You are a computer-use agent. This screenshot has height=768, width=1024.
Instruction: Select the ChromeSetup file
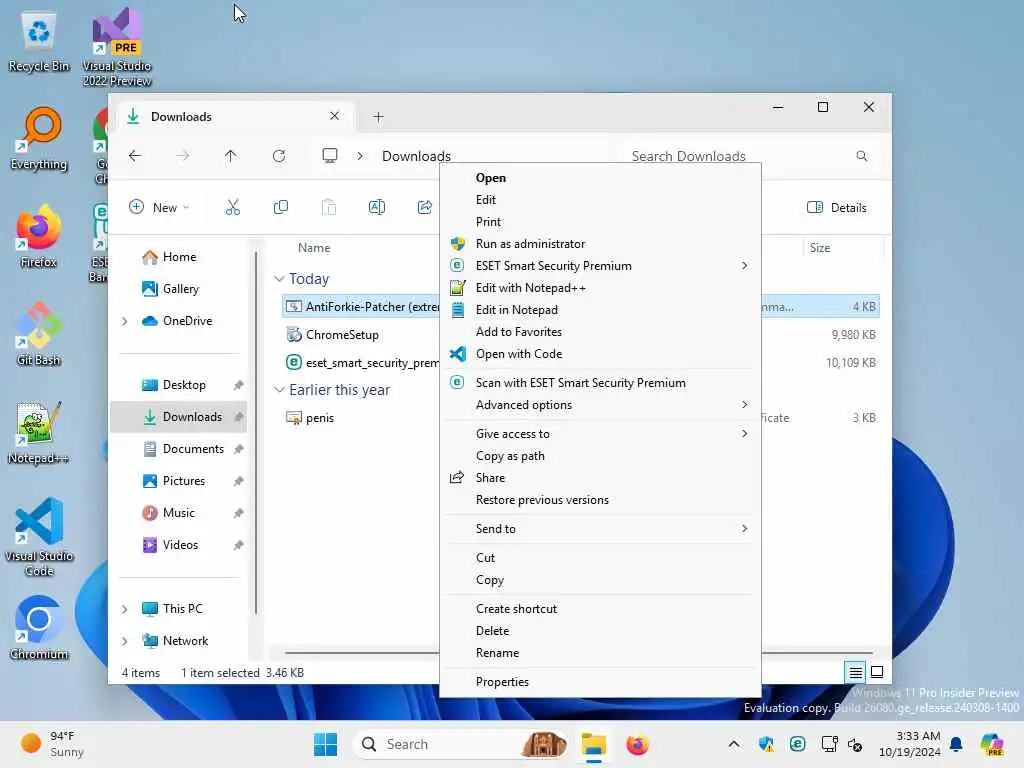[342, 335]
